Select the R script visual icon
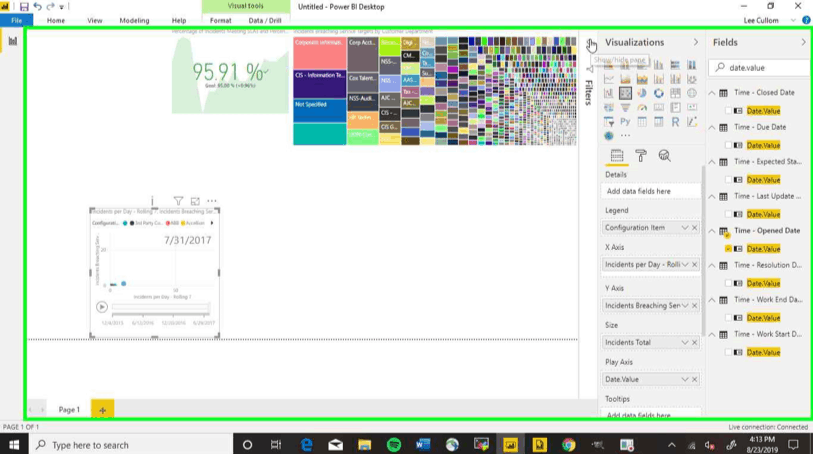 [x=675, y=122]
